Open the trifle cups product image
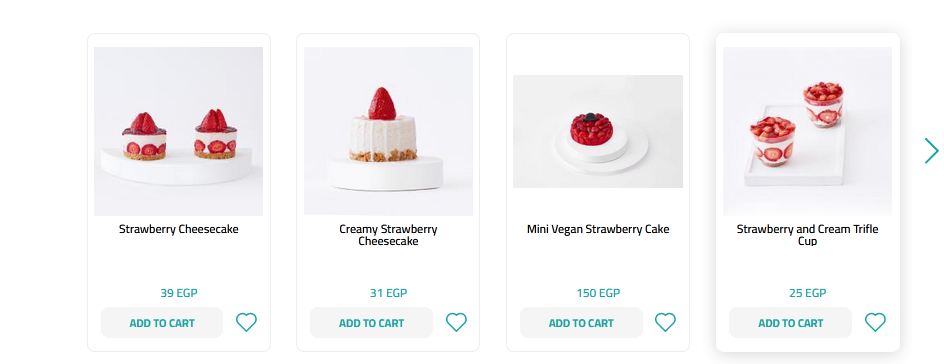944x364 pixels. point(807,131)
